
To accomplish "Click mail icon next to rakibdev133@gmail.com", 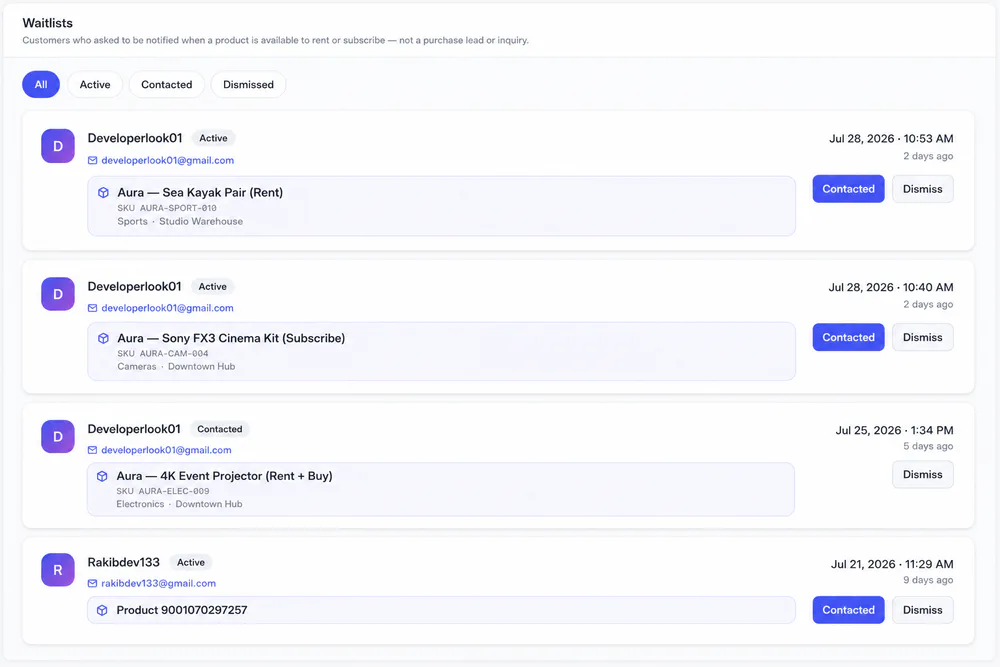I will tap(92, 583).
